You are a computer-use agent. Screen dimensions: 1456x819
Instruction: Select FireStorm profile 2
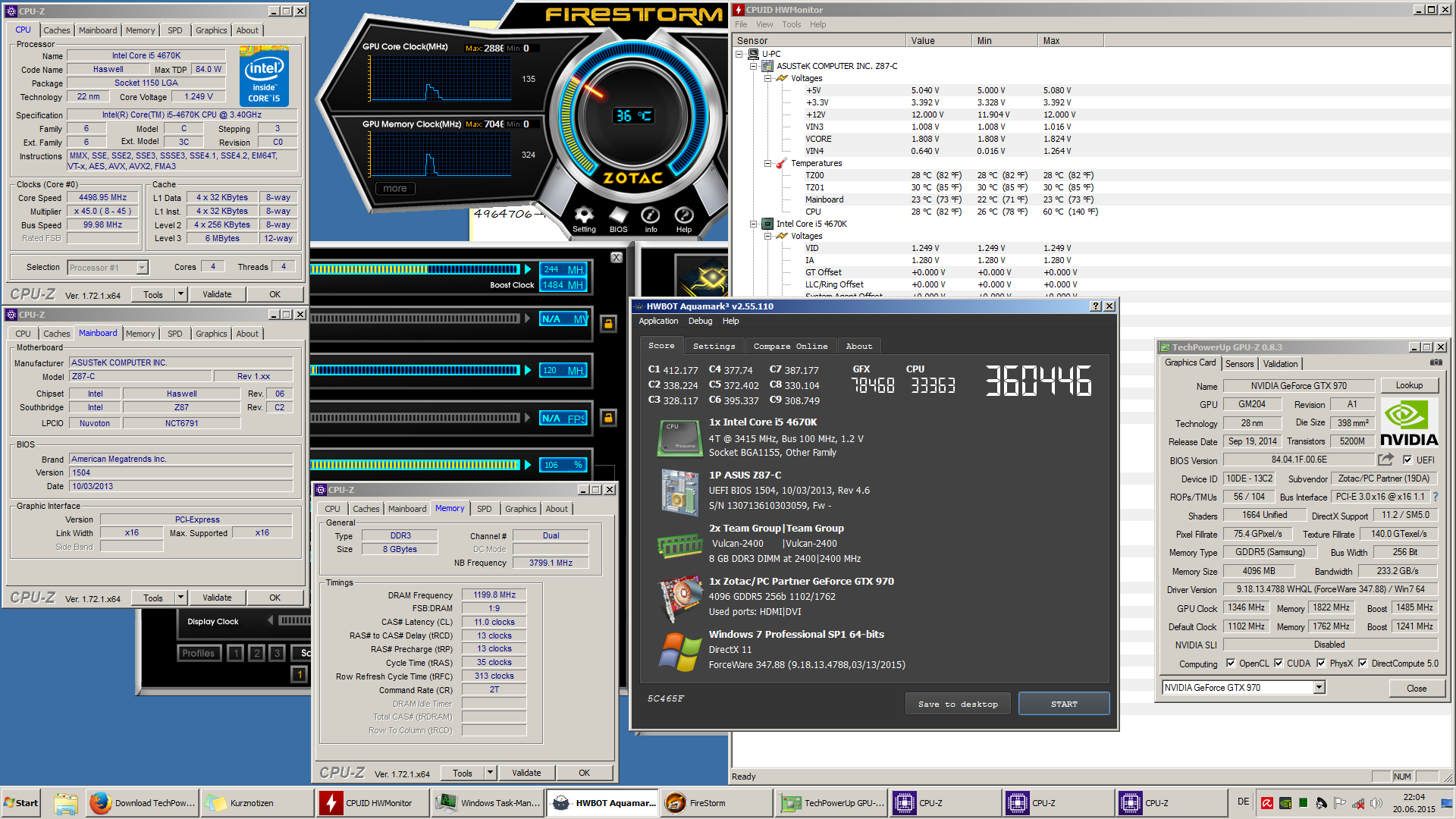(x=256, y=653)
